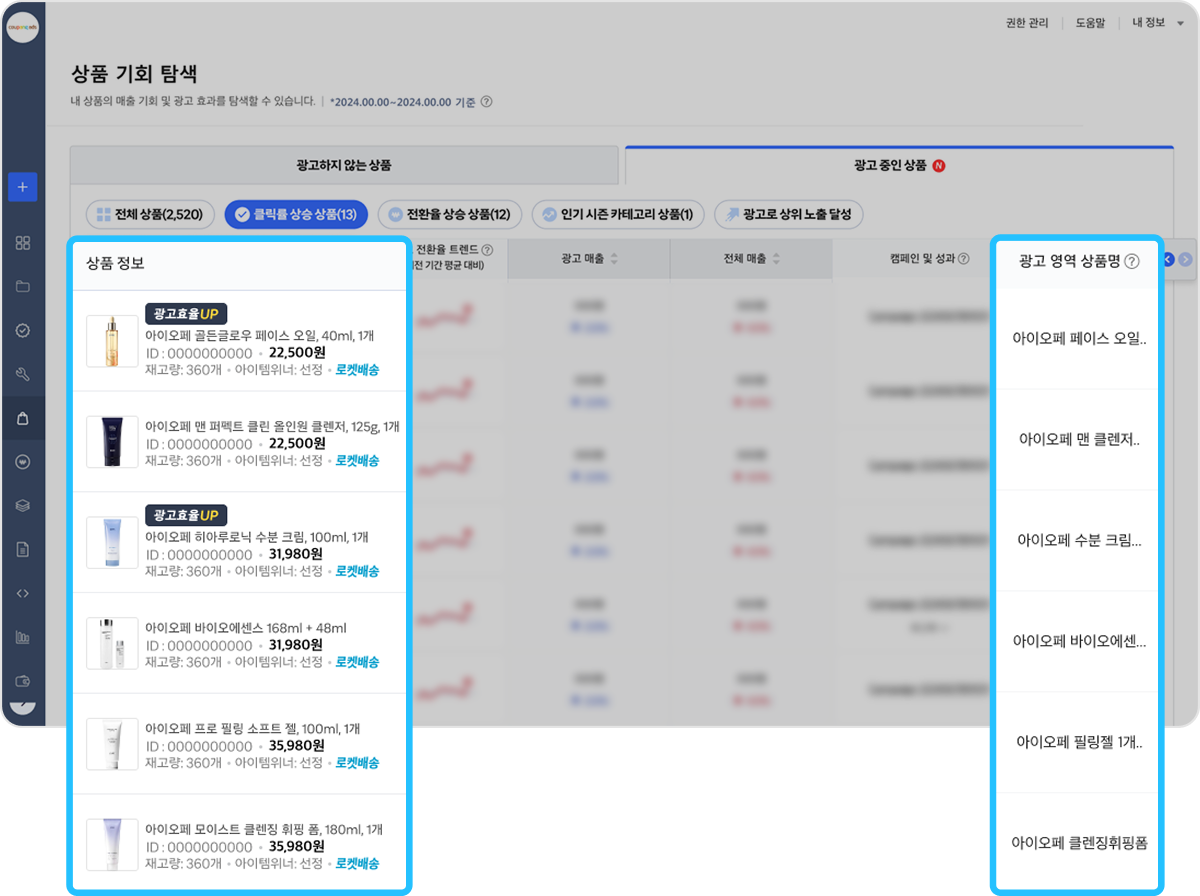Screen dimensions: 1200x896
Task: Select the 클릭률 상승 상품(13) filter chip
Action: [x=296, y=214]
